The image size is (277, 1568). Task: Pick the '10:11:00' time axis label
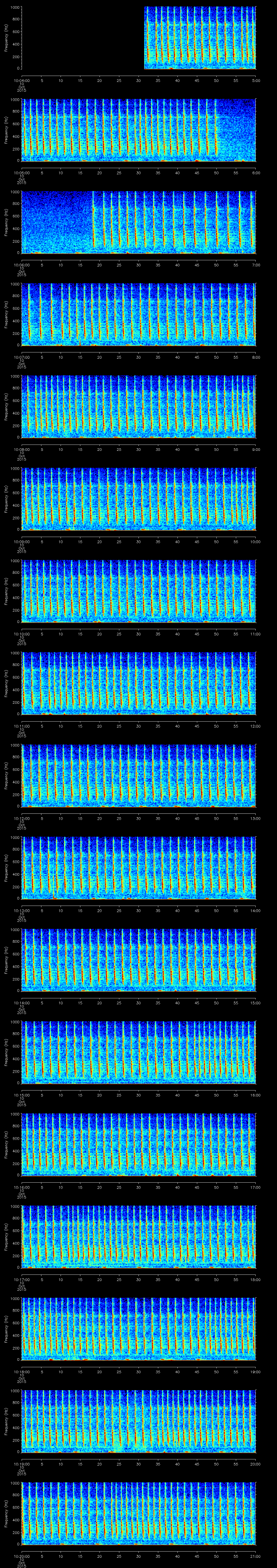coord(22,726)
